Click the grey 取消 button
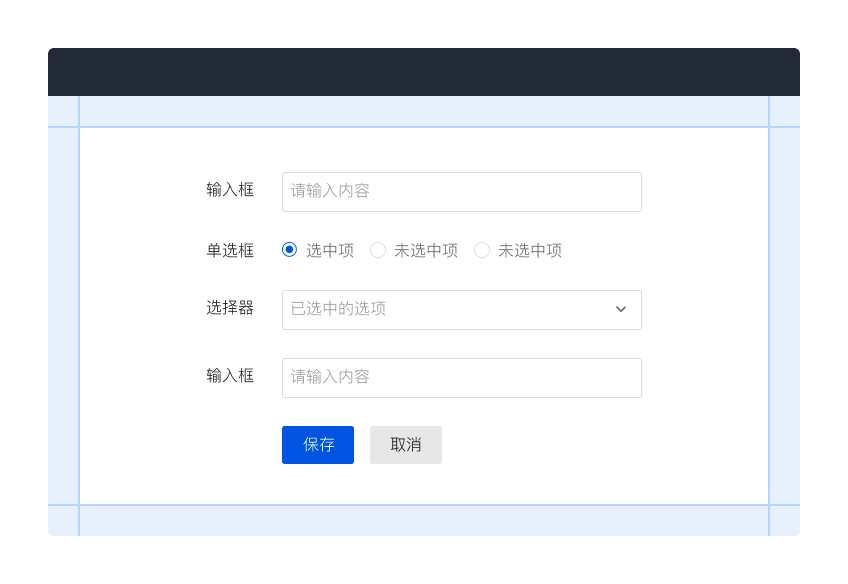The height and width of the screenshot is (584, 848). (x=406, y=445)
